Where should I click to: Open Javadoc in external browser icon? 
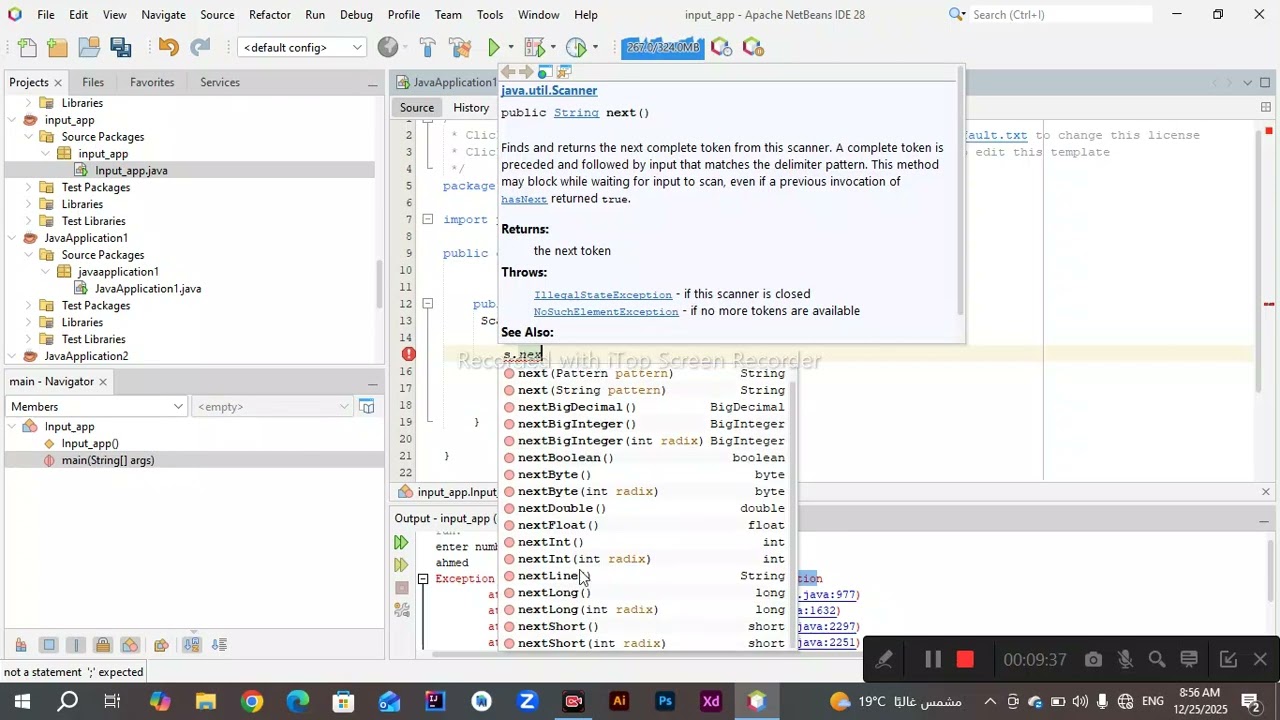tap(545, 72)
